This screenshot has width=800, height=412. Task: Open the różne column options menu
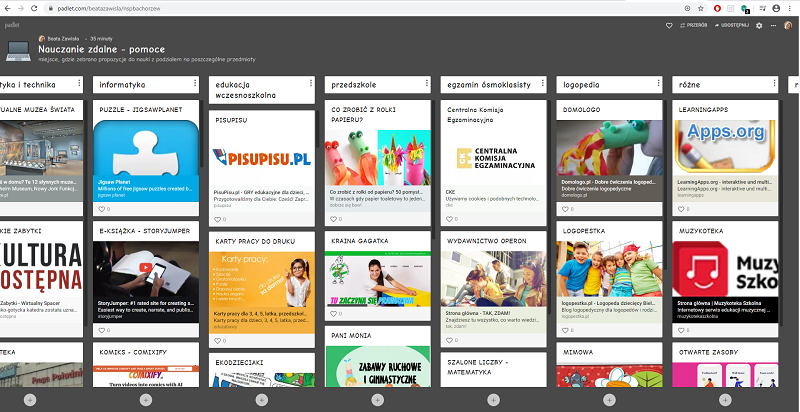click(x=774, y=83)
